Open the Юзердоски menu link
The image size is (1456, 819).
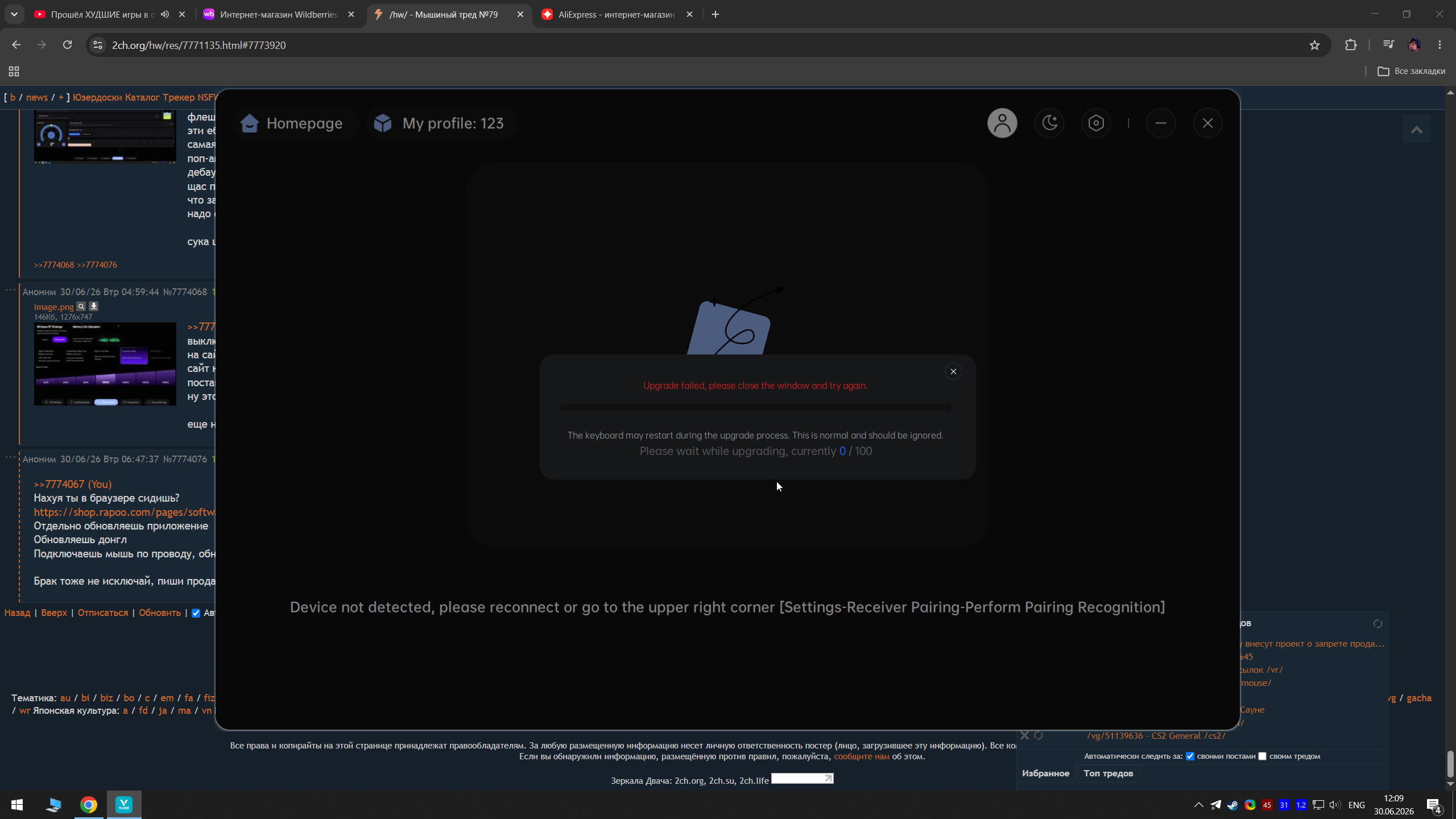click(x=97, y=97)
